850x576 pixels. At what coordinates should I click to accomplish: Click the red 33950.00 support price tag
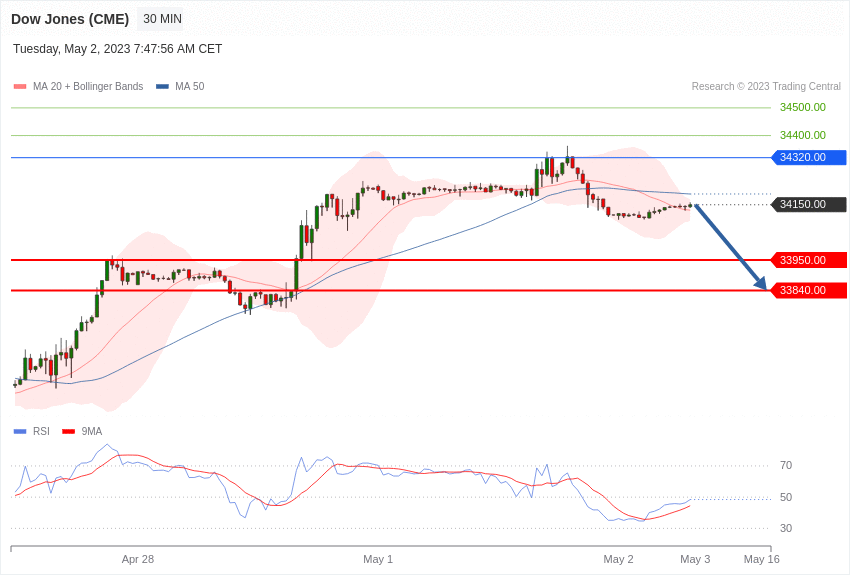808,260
